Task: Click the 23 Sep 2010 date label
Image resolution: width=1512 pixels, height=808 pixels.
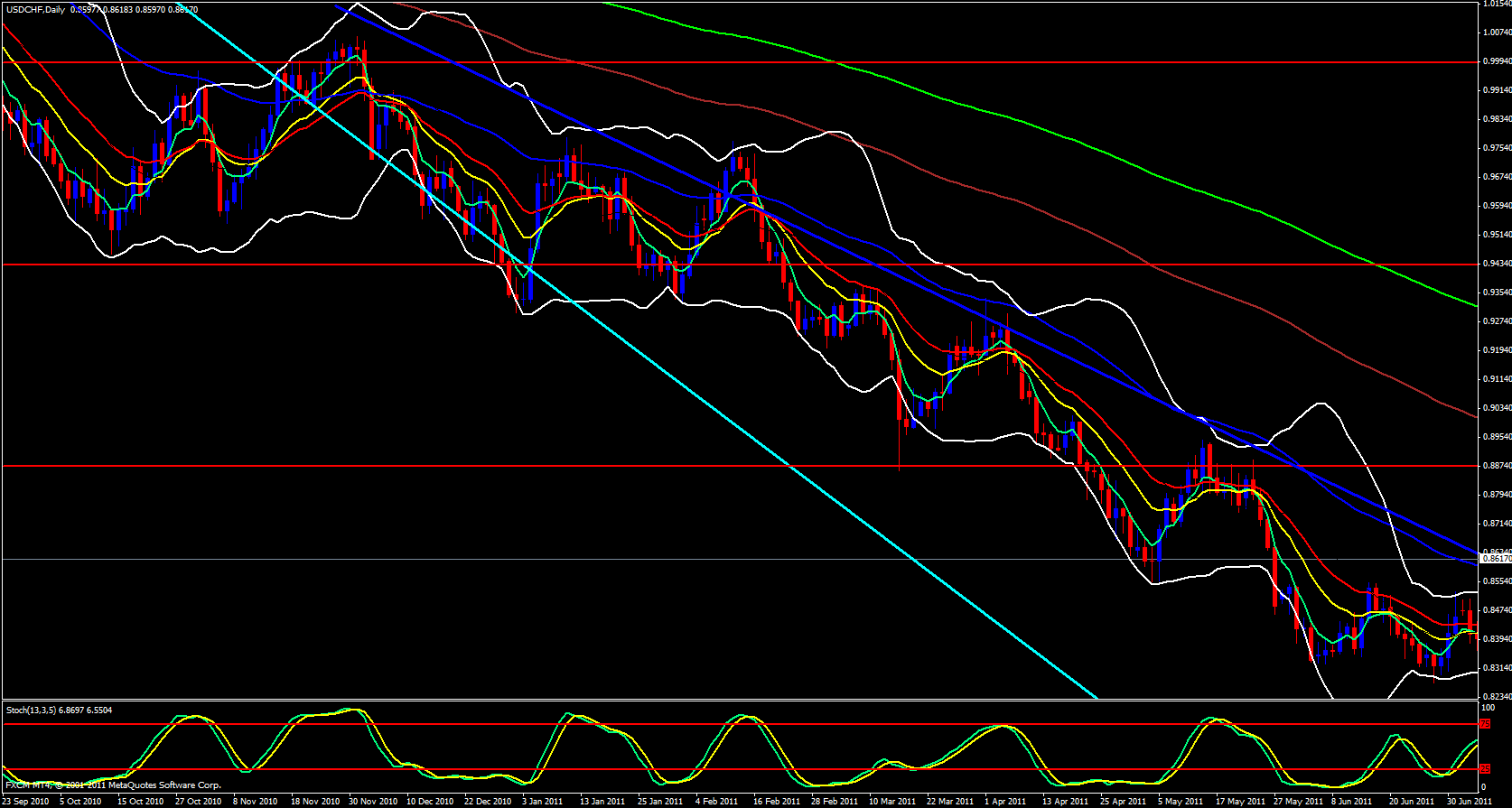Action: 26,802
